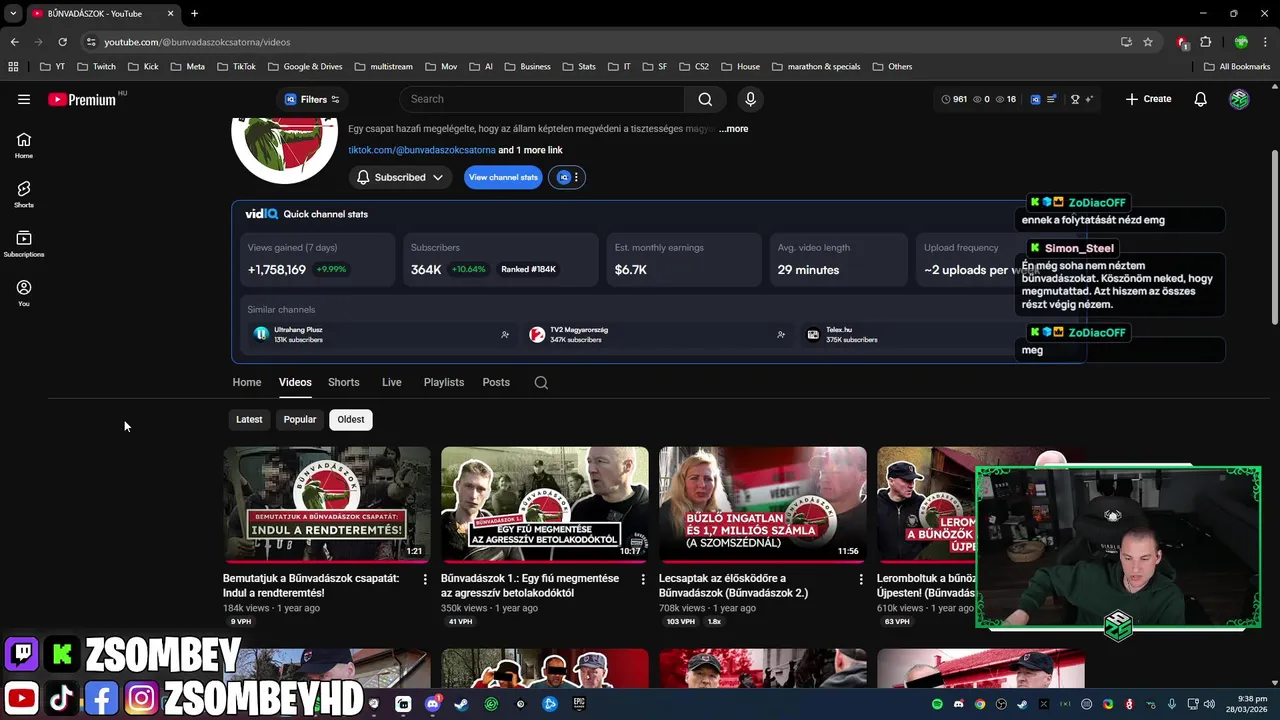This screenshot has width=1280, height=720.
Task: Click the blue vidIQ logo in header
Action: (x=1035, y=99)
